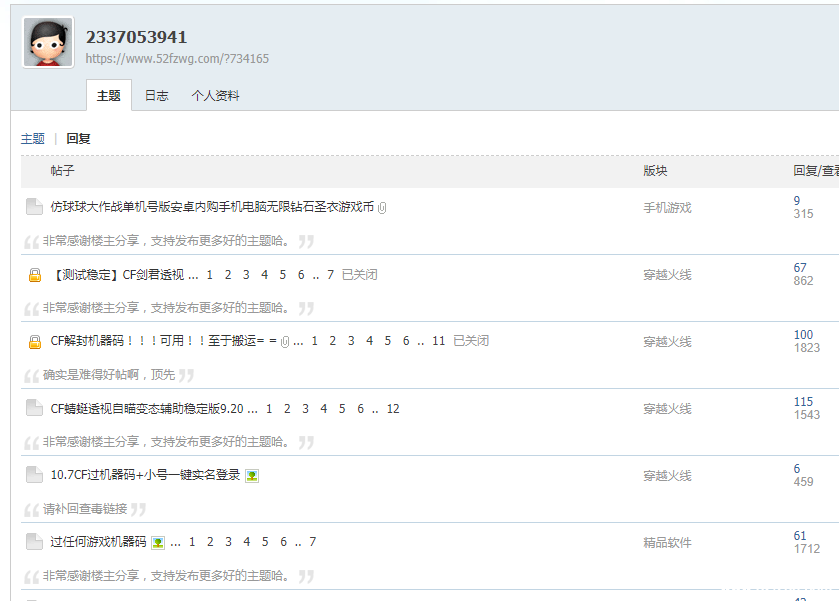Click the document icon beside CF蜻蜓透视 thread
The image size is (839, 601).
34,408
